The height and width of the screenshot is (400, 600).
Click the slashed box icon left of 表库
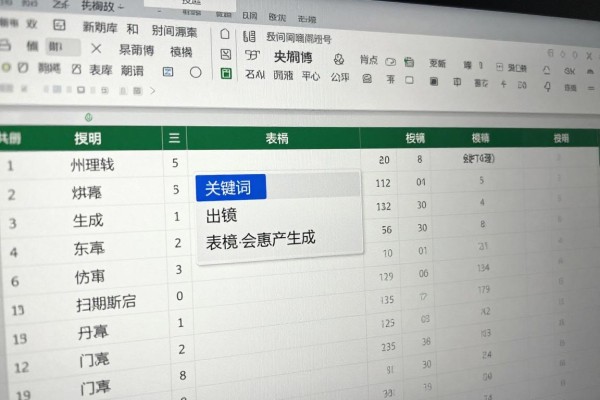77,69
